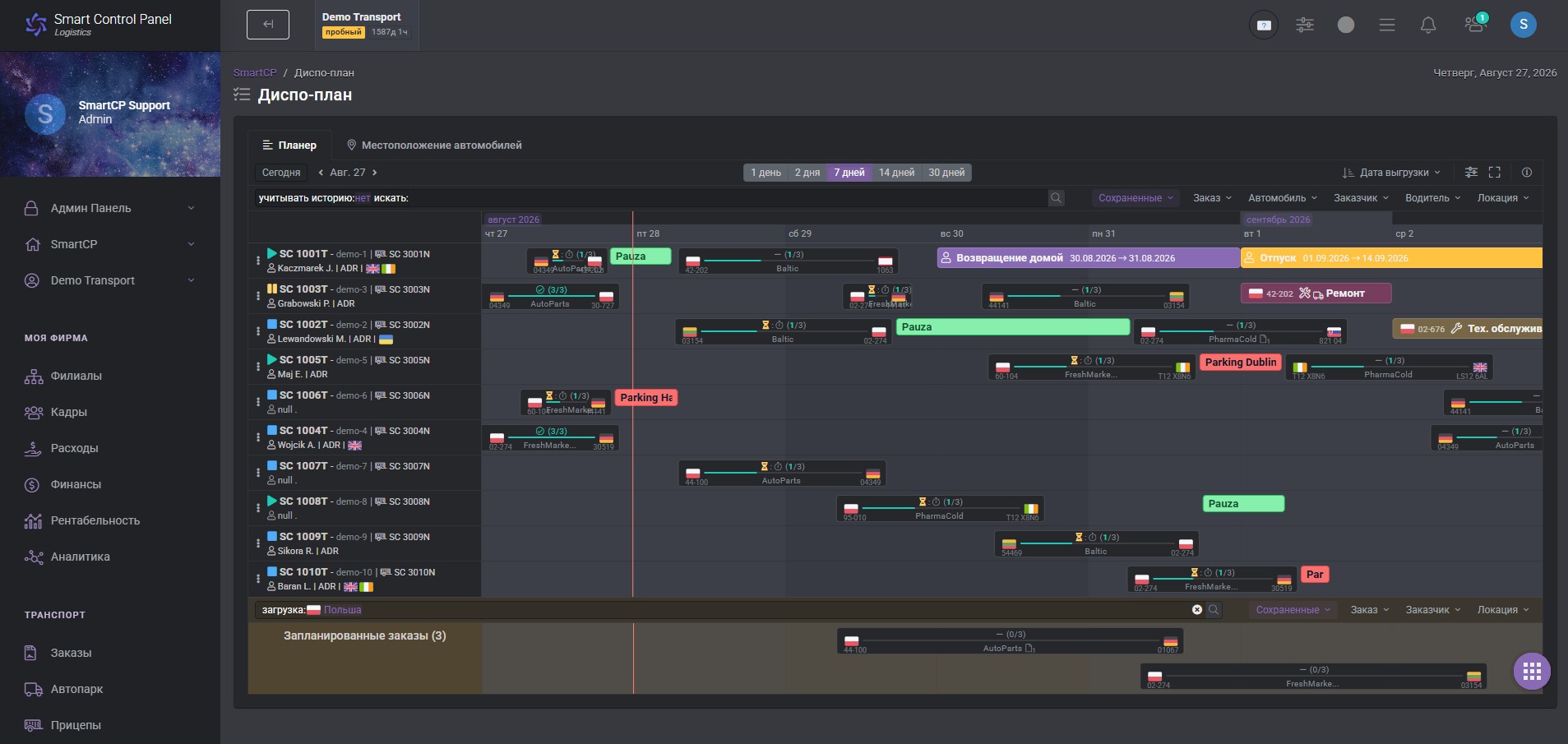Open the Автомобиль filter dropdown
This screenshot has height=744, width=1568.
click(x=1283, y=198)
